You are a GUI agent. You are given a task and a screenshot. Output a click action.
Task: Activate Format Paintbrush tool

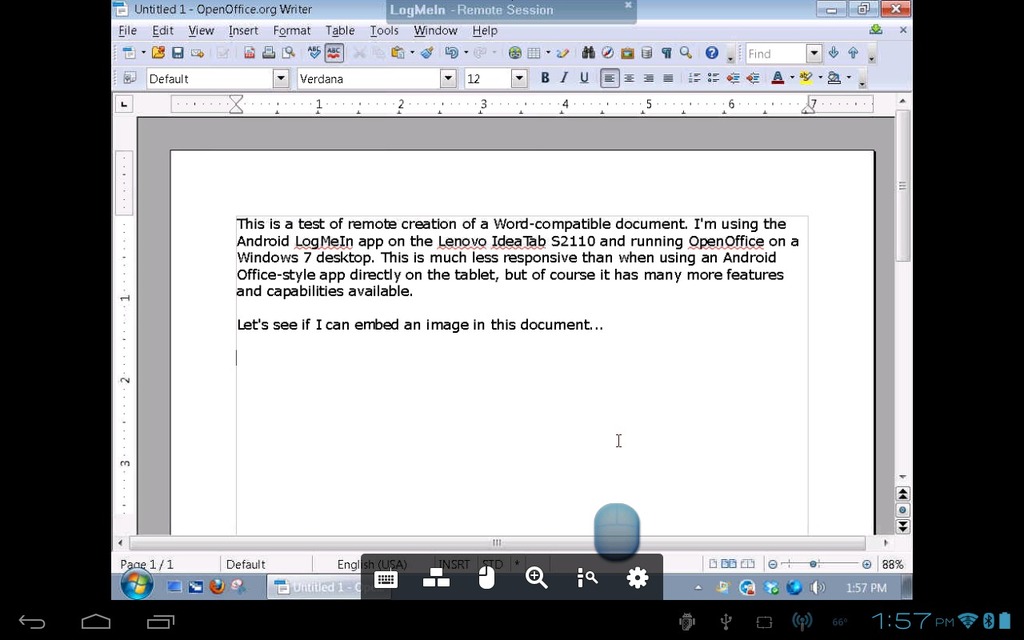[427, 53]
